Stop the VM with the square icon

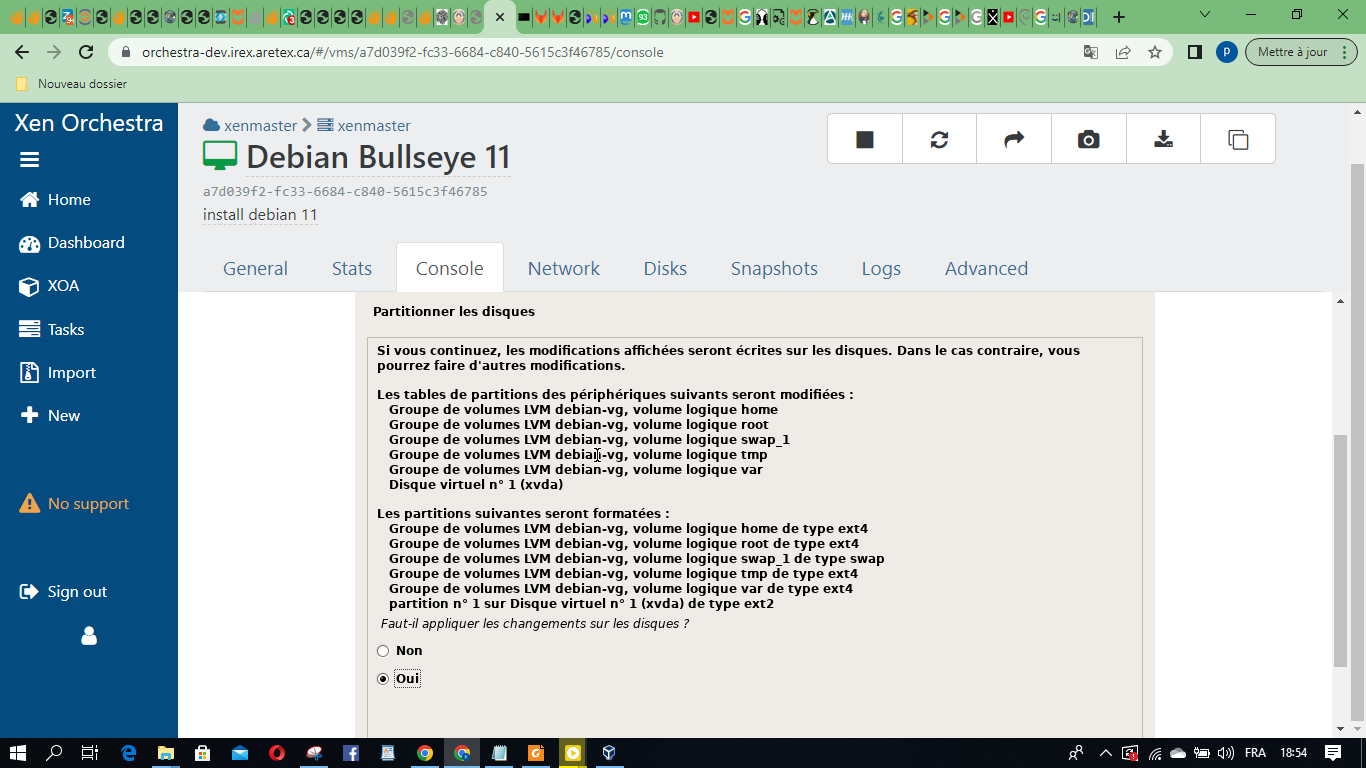[865, 139]
